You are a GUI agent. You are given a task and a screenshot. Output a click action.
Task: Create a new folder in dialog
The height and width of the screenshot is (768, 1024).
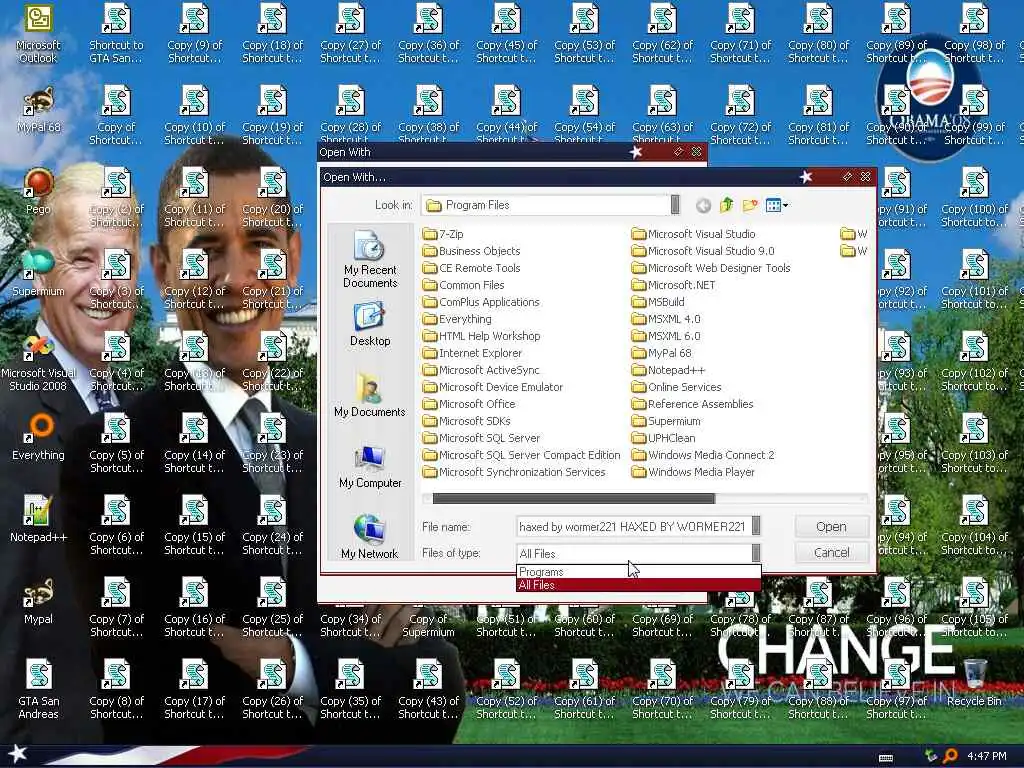(x=750, y=206)
